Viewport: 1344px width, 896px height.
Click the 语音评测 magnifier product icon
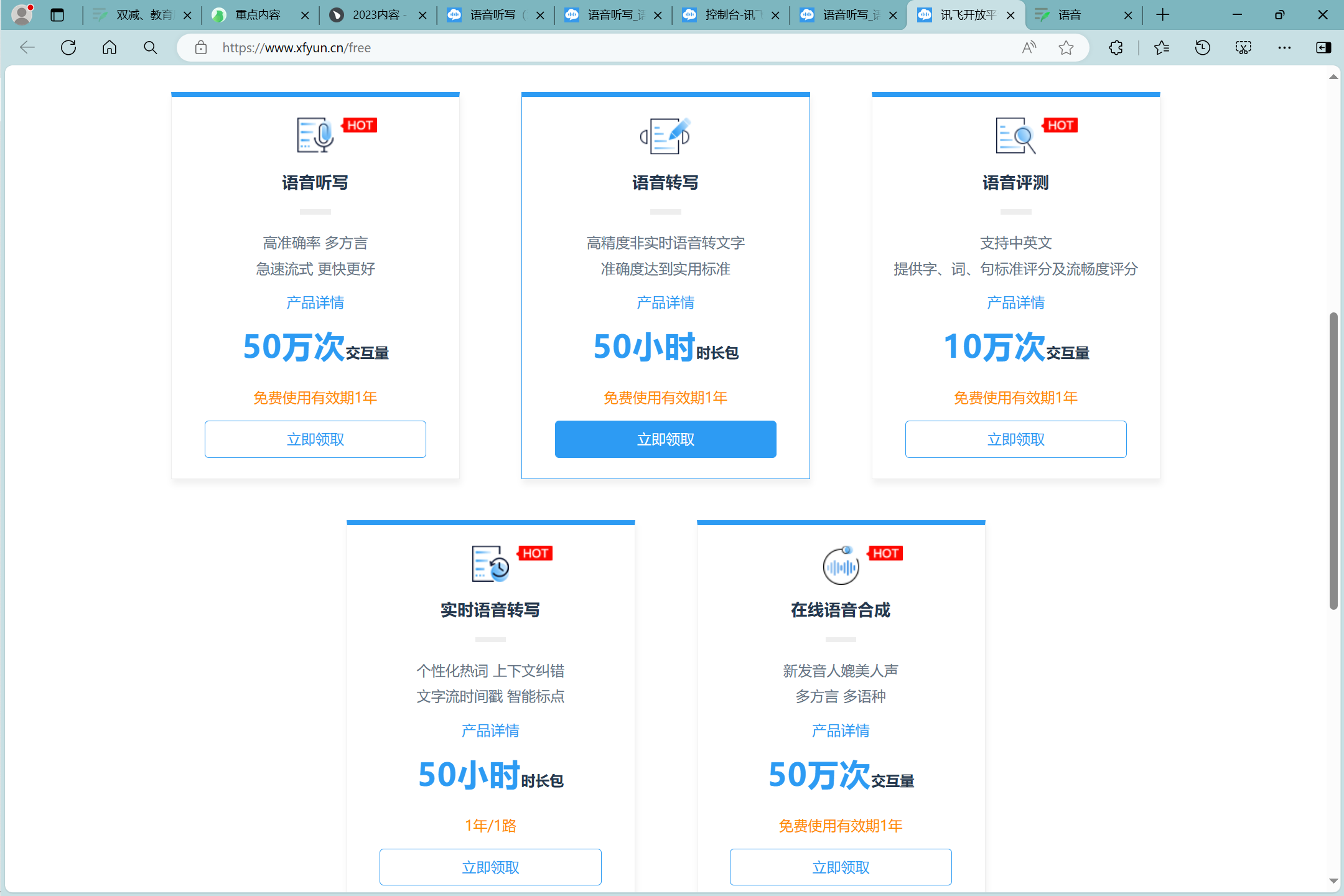tap(1015, 135)
